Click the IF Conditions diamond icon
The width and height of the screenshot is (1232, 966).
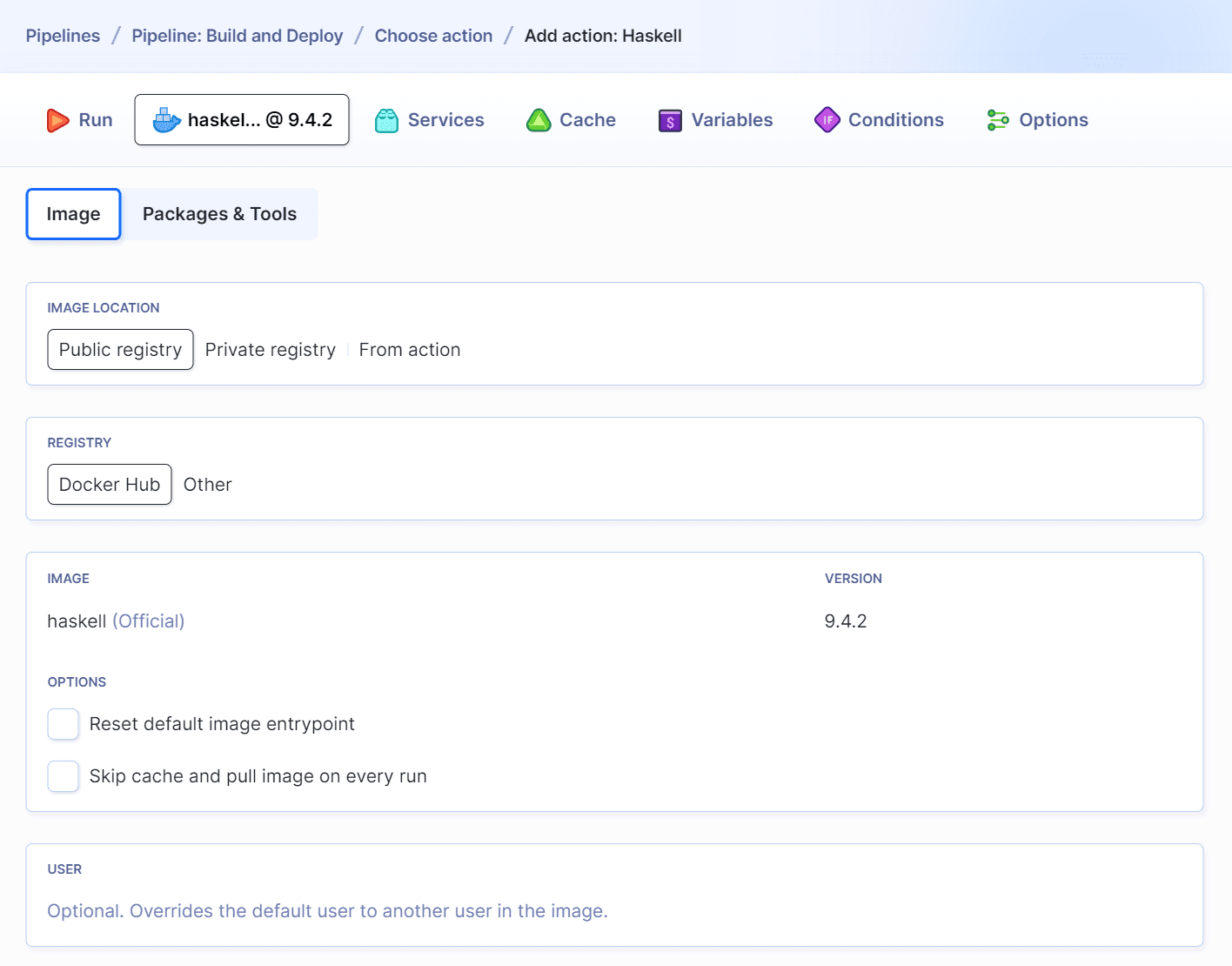point(827,120)
